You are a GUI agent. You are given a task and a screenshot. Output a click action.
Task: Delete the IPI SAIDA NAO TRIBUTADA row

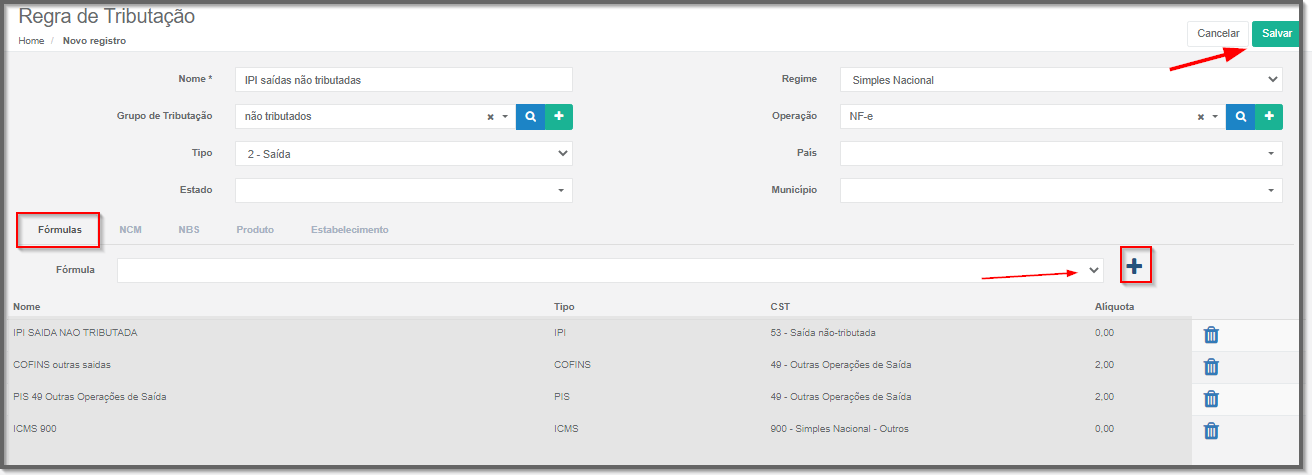pyautogui.click(x=1211, y=335)
